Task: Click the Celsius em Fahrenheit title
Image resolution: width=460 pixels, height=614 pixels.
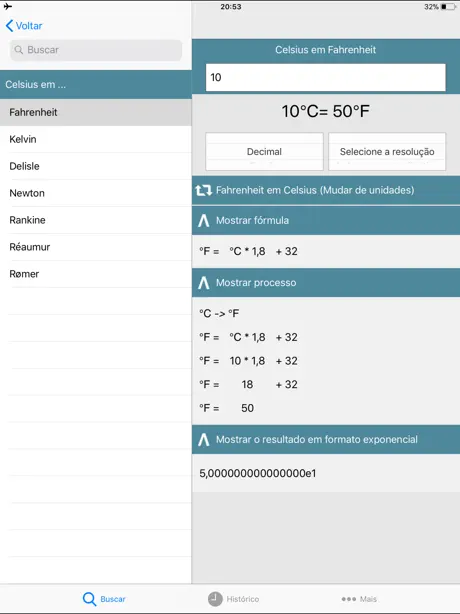Action: pos(326,50)
